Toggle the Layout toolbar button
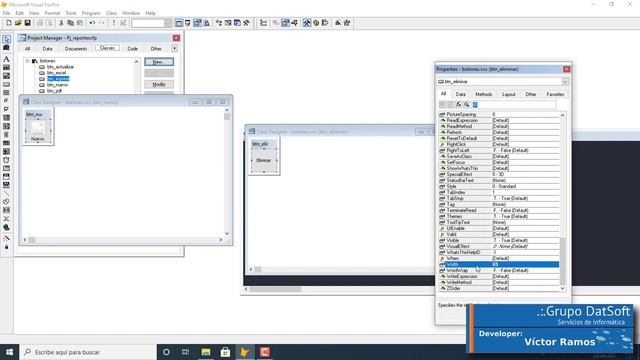The height and width of the screenshot is (360, 640). click(x=325, y=23)
